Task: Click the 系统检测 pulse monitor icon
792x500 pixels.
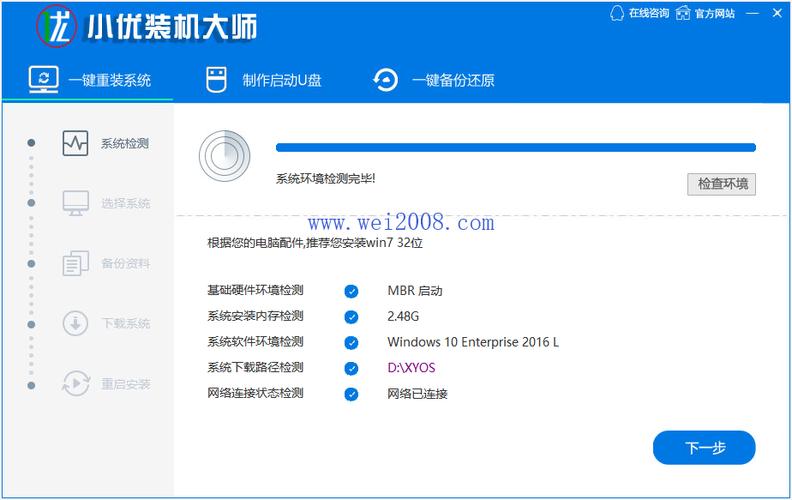Action: pos(75,143)
